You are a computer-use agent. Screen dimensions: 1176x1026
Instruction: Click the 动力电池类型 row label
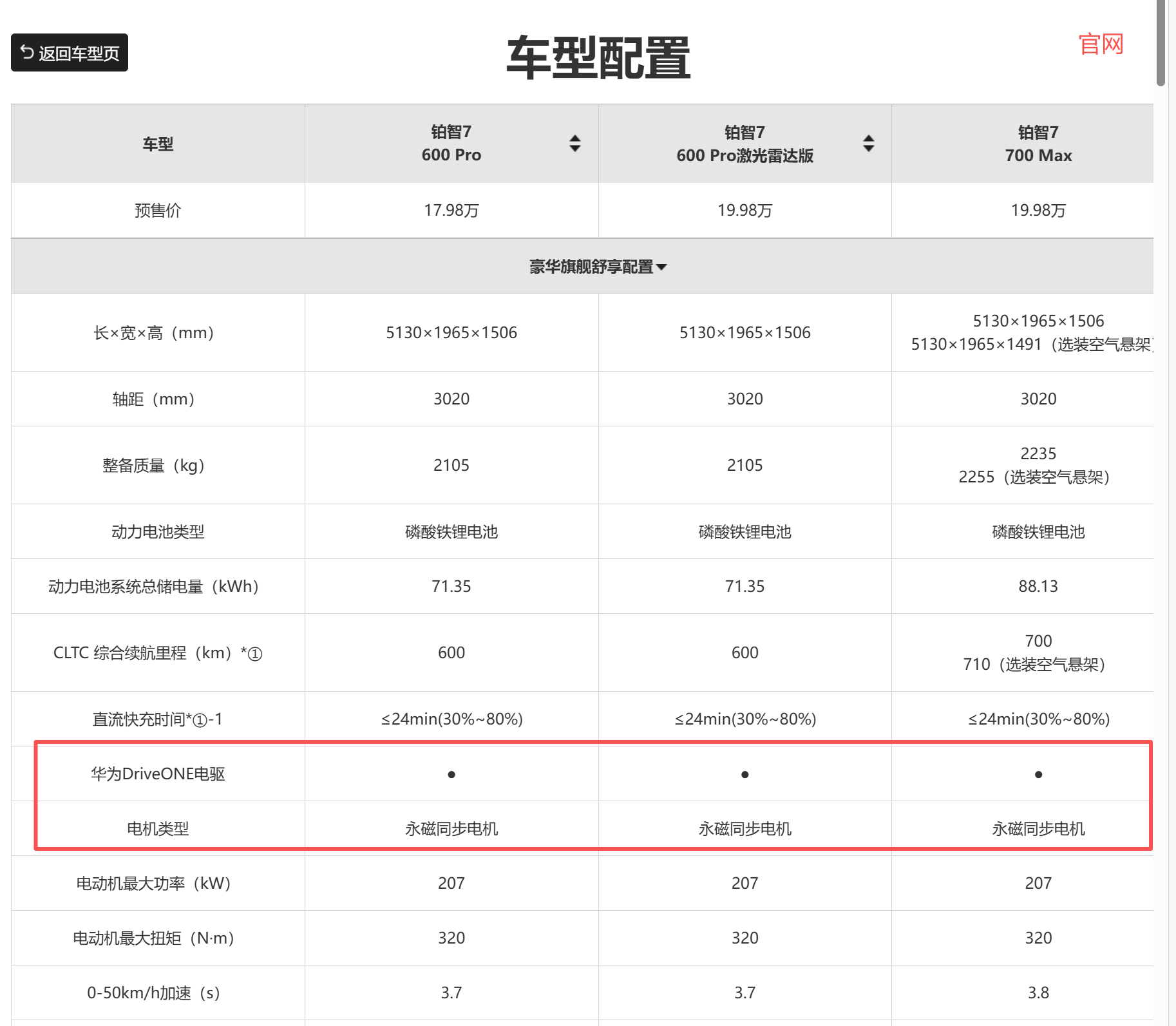click(158, 532)
